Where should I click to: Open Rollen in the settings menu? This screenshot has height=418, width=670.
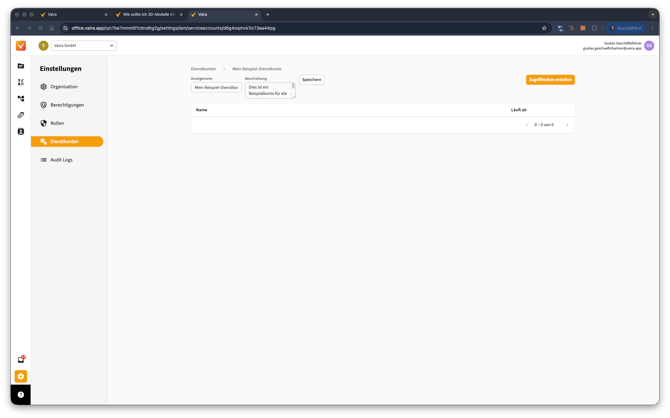coord(57,123)
